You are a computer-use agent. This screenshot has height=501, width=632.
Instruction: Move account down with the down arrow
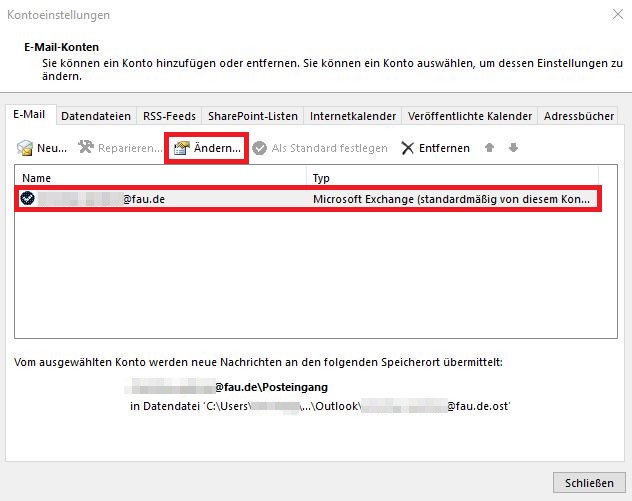pos(513,148)
